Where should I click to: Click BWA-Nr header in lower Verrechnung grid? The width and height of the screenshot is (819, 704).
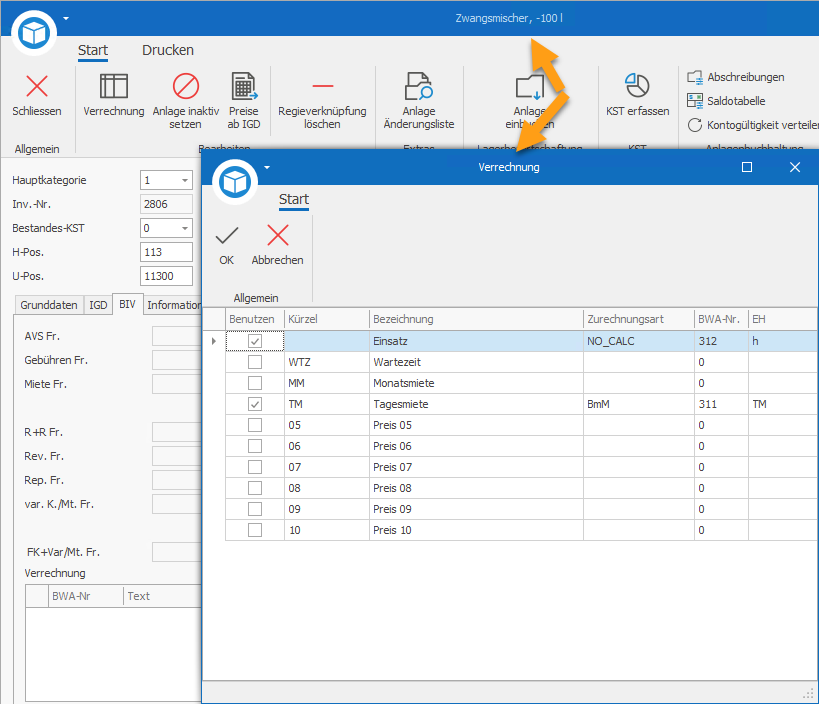click(x=86, y=596)
